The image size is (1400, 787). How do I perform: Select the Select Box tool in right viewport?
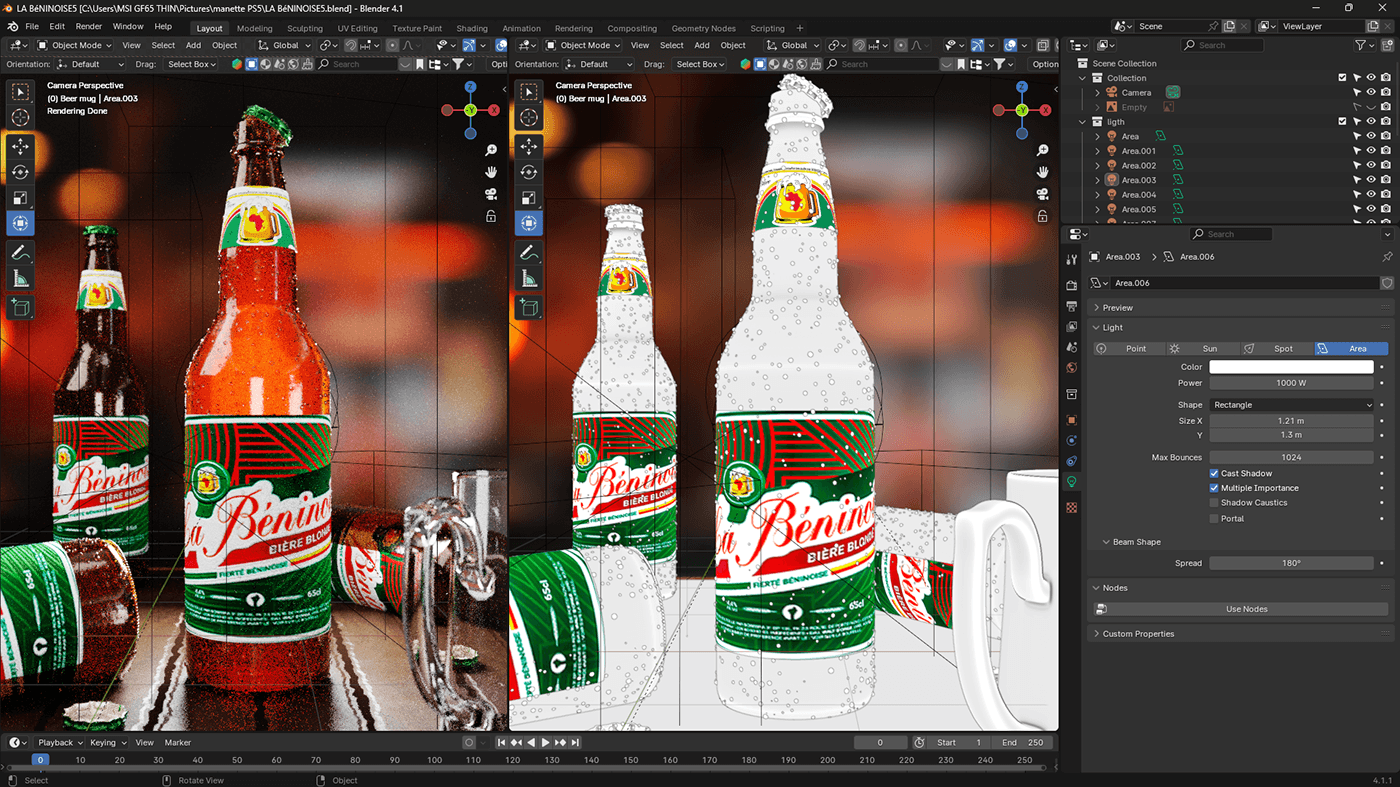pyautogui.click(x=529, y=92)
